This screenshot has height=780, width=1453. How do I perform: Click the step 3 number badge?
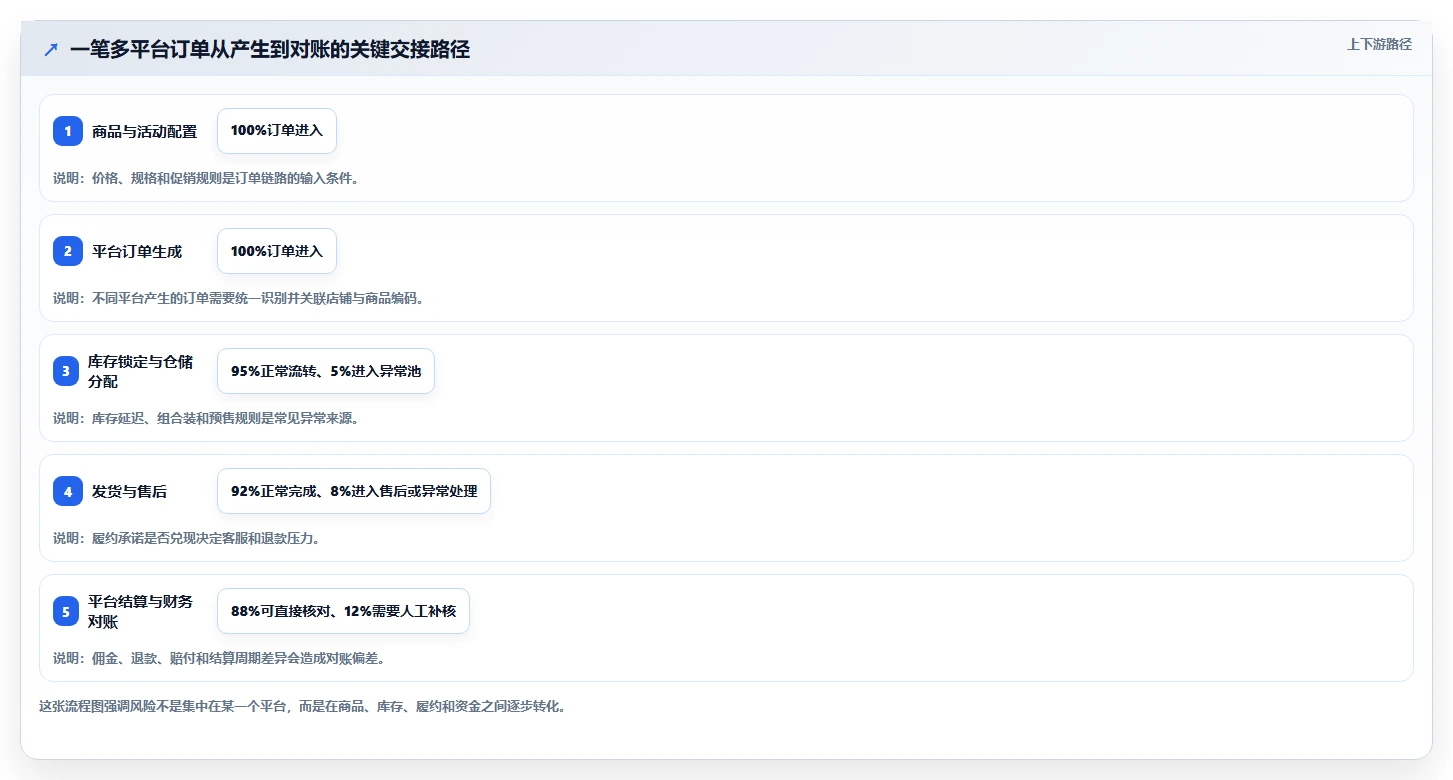[68, 371]
